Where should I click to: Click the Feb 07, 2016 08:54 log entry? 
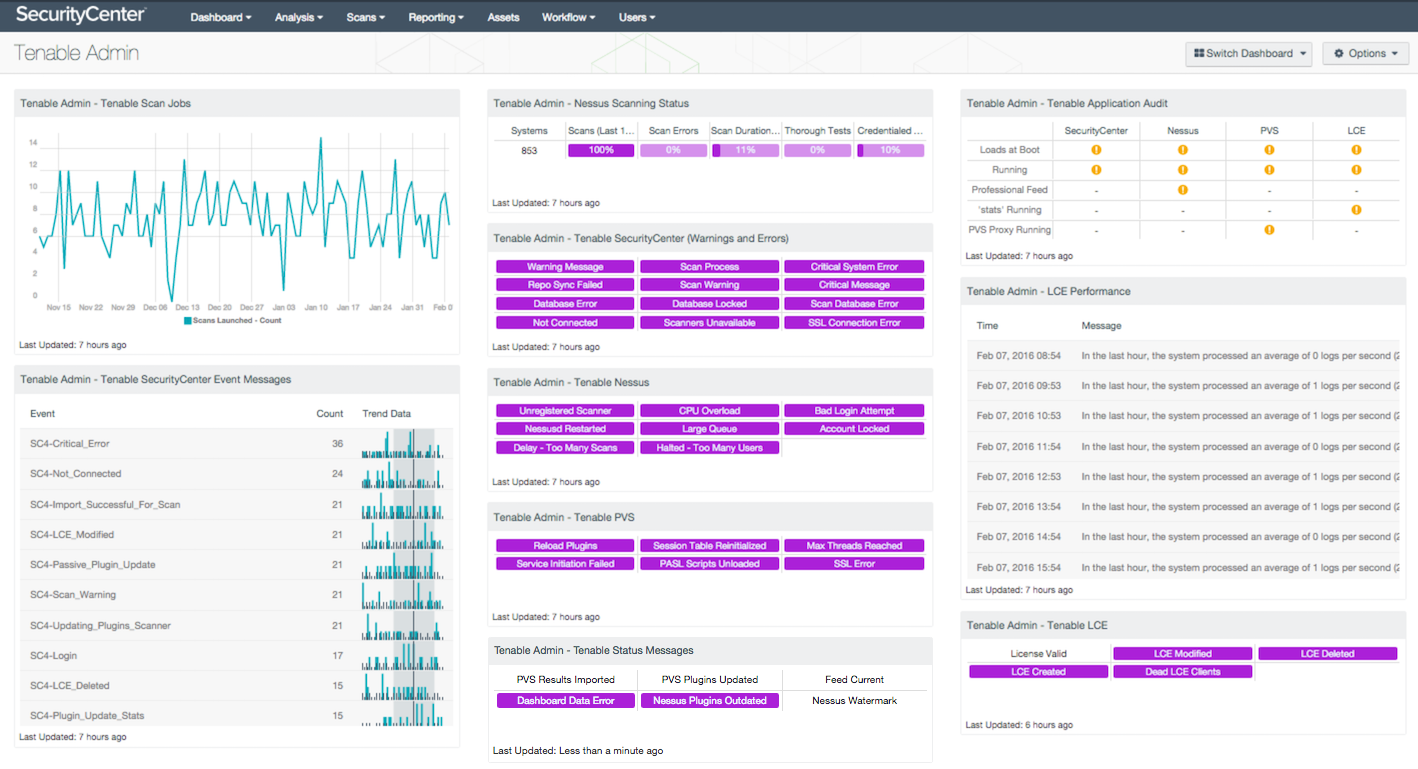tap(1183, 356)
